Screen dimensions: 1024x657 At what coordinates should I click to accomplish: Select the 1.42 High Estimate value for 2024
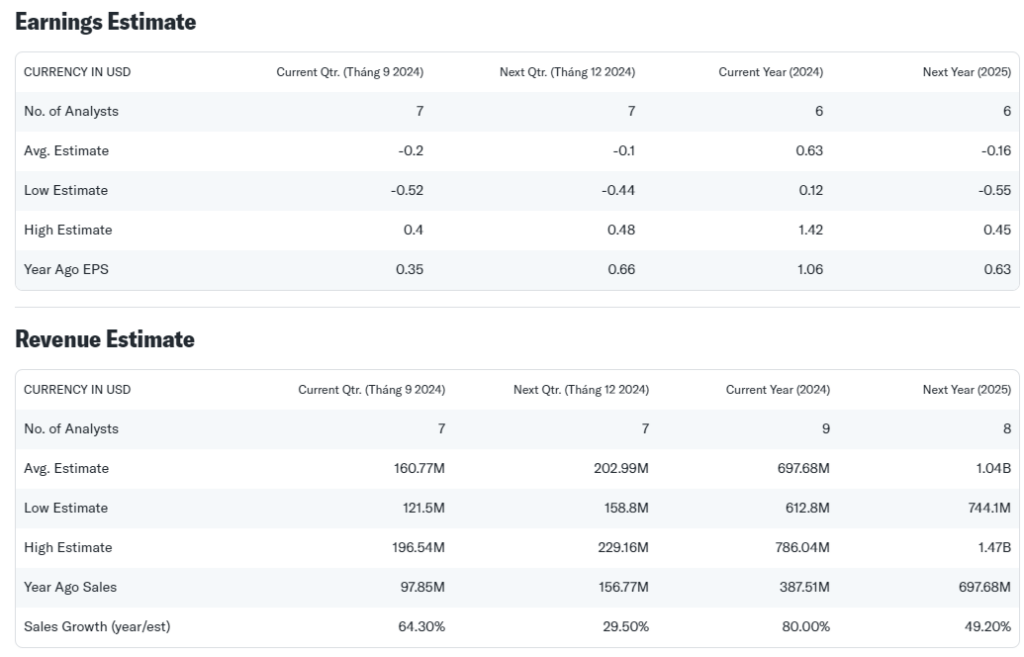pyautogui.click(x=810, y=230)
